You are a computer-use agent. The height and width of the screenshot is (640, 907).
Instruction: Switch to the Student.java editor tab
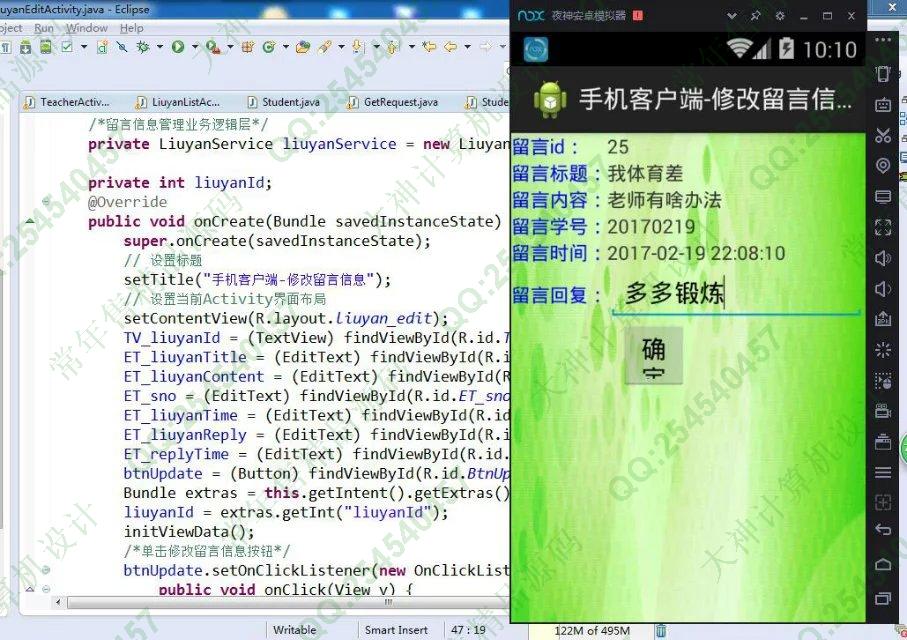tap(284, 102)
